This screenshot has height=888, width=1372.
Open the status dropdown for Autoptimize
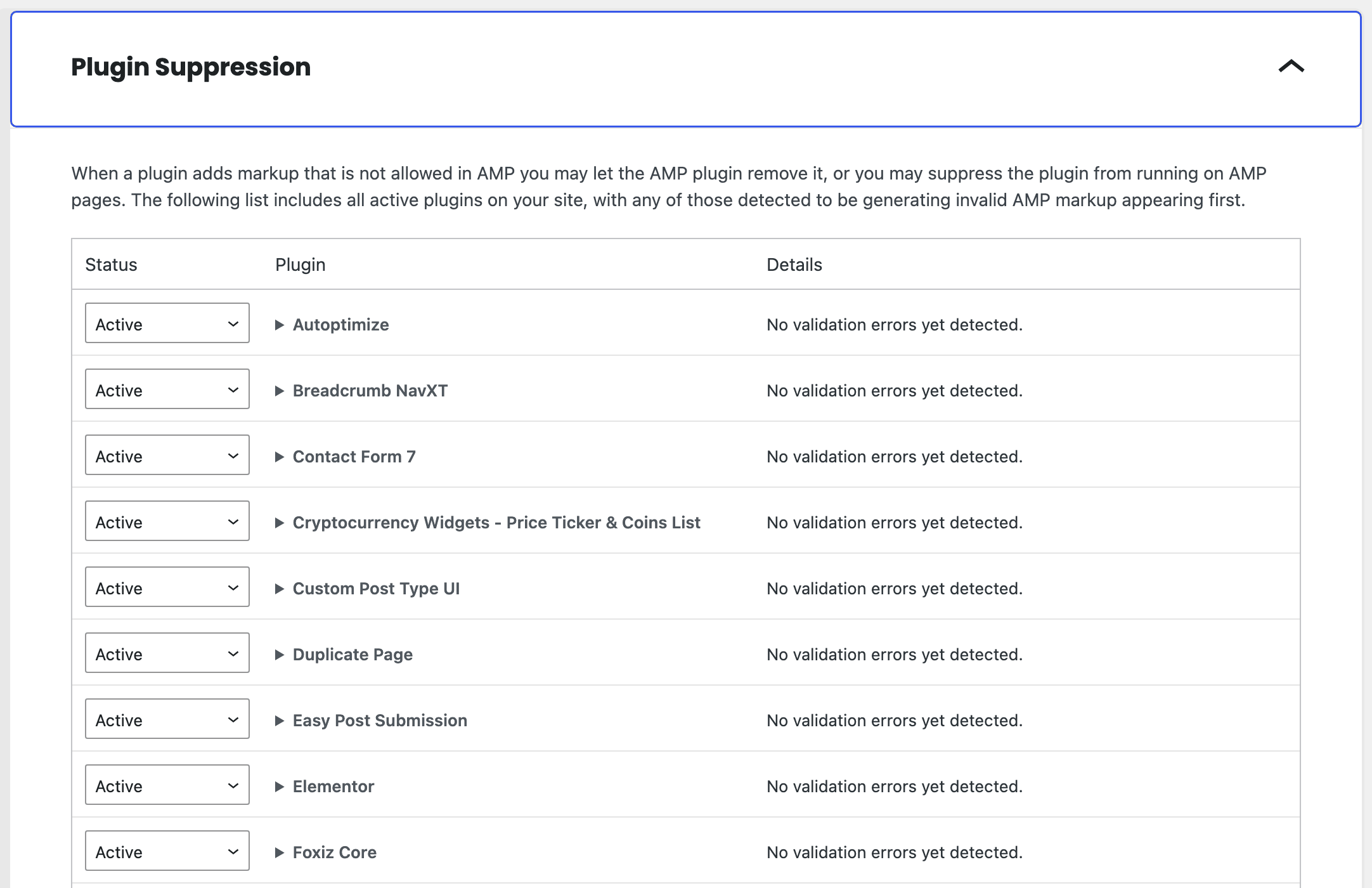point(167,323)
